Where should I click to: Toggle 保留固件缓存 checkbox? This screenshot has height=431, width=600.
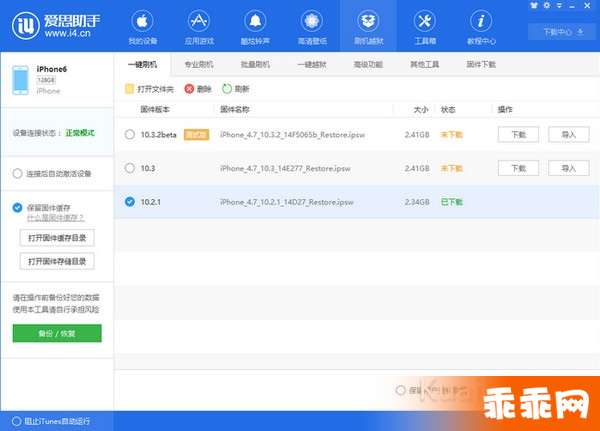coord(17,207)
